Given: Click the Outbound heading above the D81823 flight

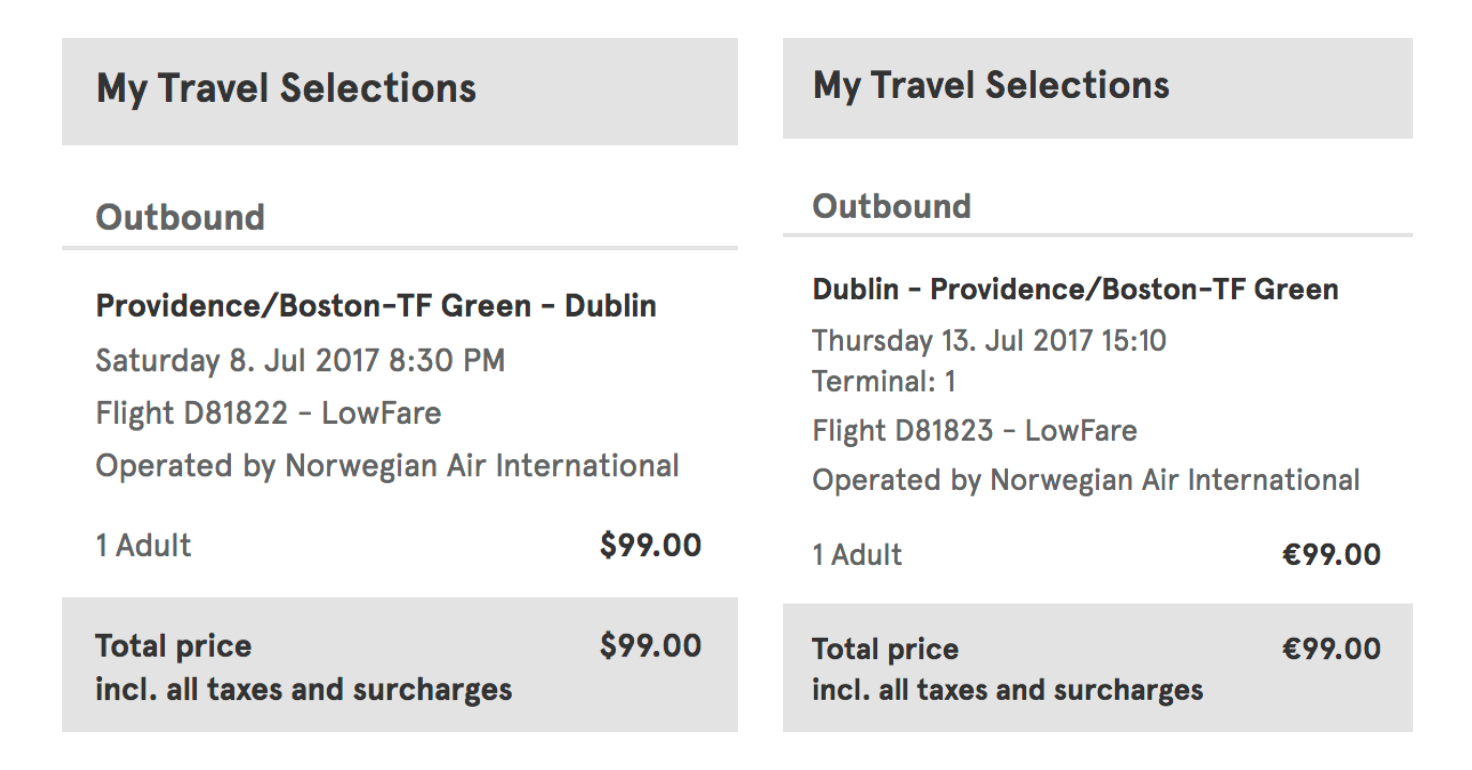Looking at the screenshot, I should [x=891, y=206].
